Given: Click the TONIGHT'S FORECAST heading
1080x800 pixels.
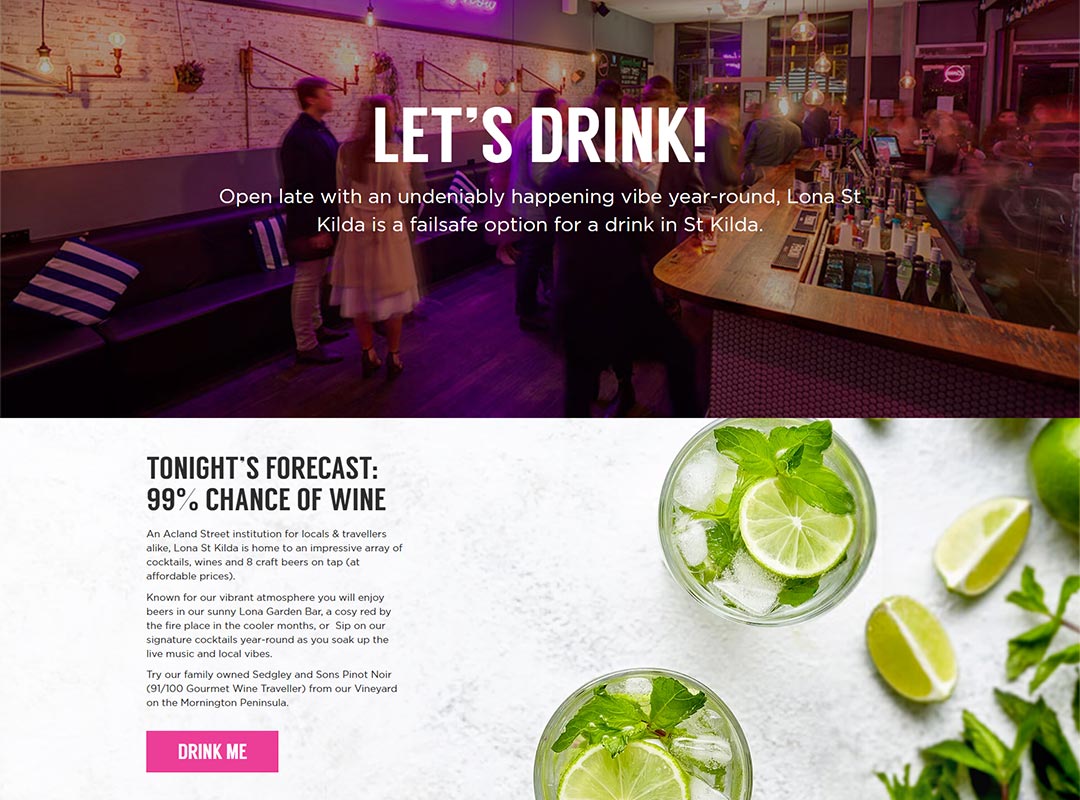Looking at the screenshot, I should pos(262,469).
